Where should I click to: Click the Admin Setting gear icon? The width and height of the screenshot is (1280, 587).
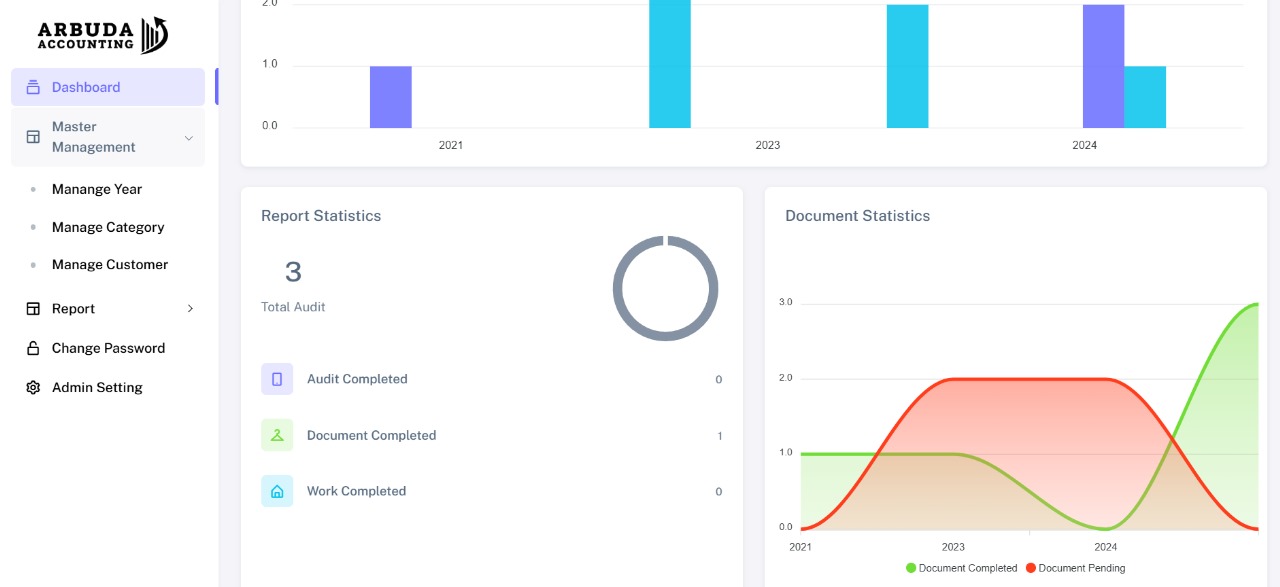[33, 387]
